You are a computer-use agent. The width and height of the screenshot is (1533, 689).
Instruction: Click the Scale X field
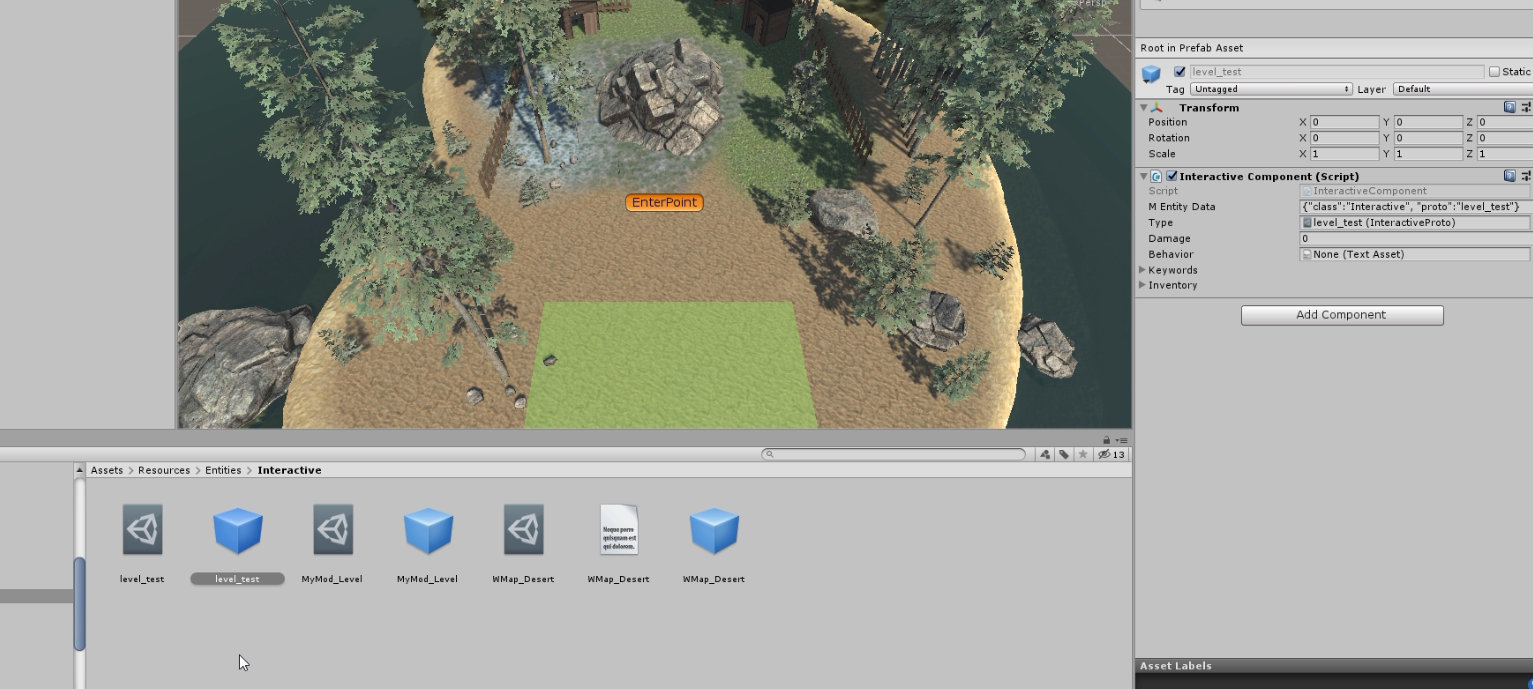coord(1345,154)
